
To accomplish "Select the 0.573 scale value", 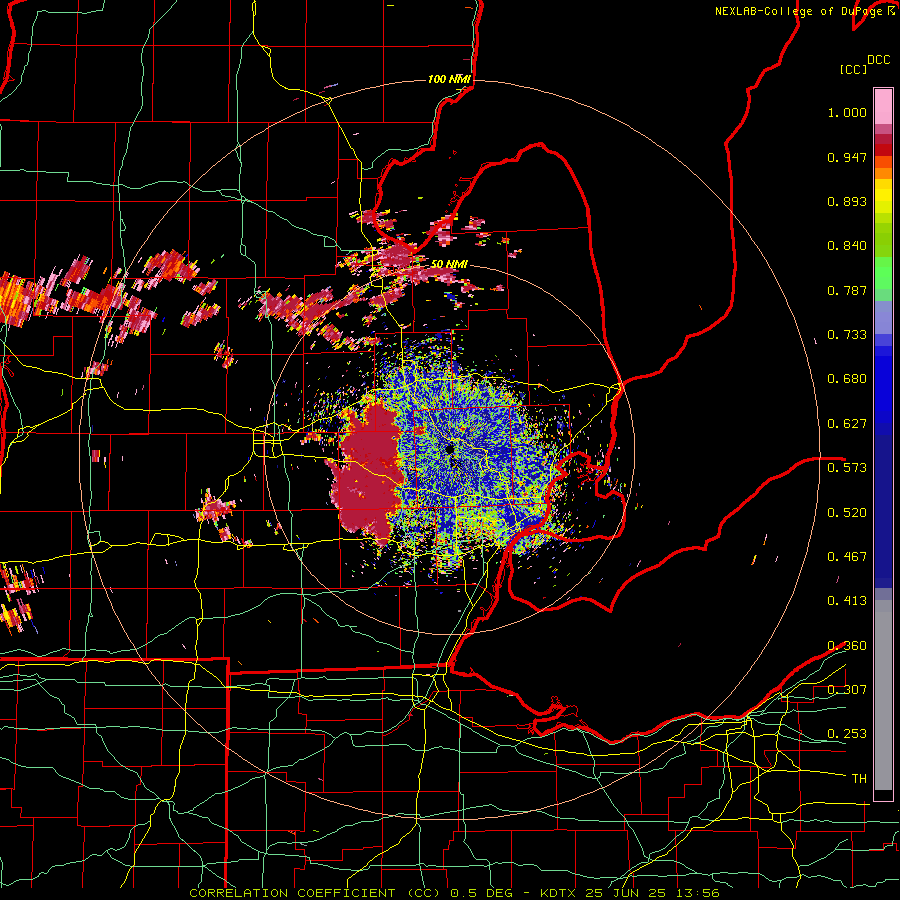I will pos(847,468).
